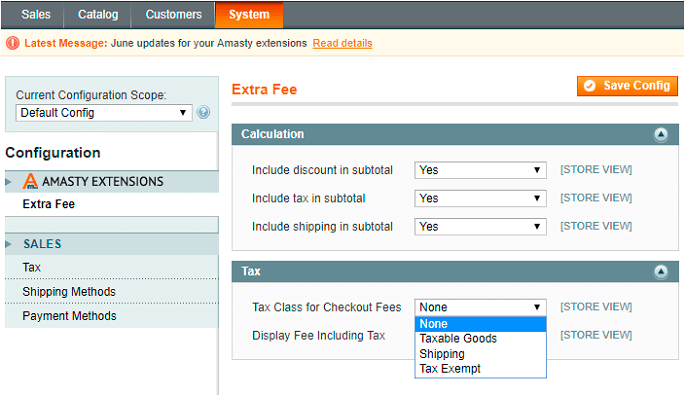Open Include tax in subtotal dropdown
Screen dimensions: 685x396
[480, 198]
